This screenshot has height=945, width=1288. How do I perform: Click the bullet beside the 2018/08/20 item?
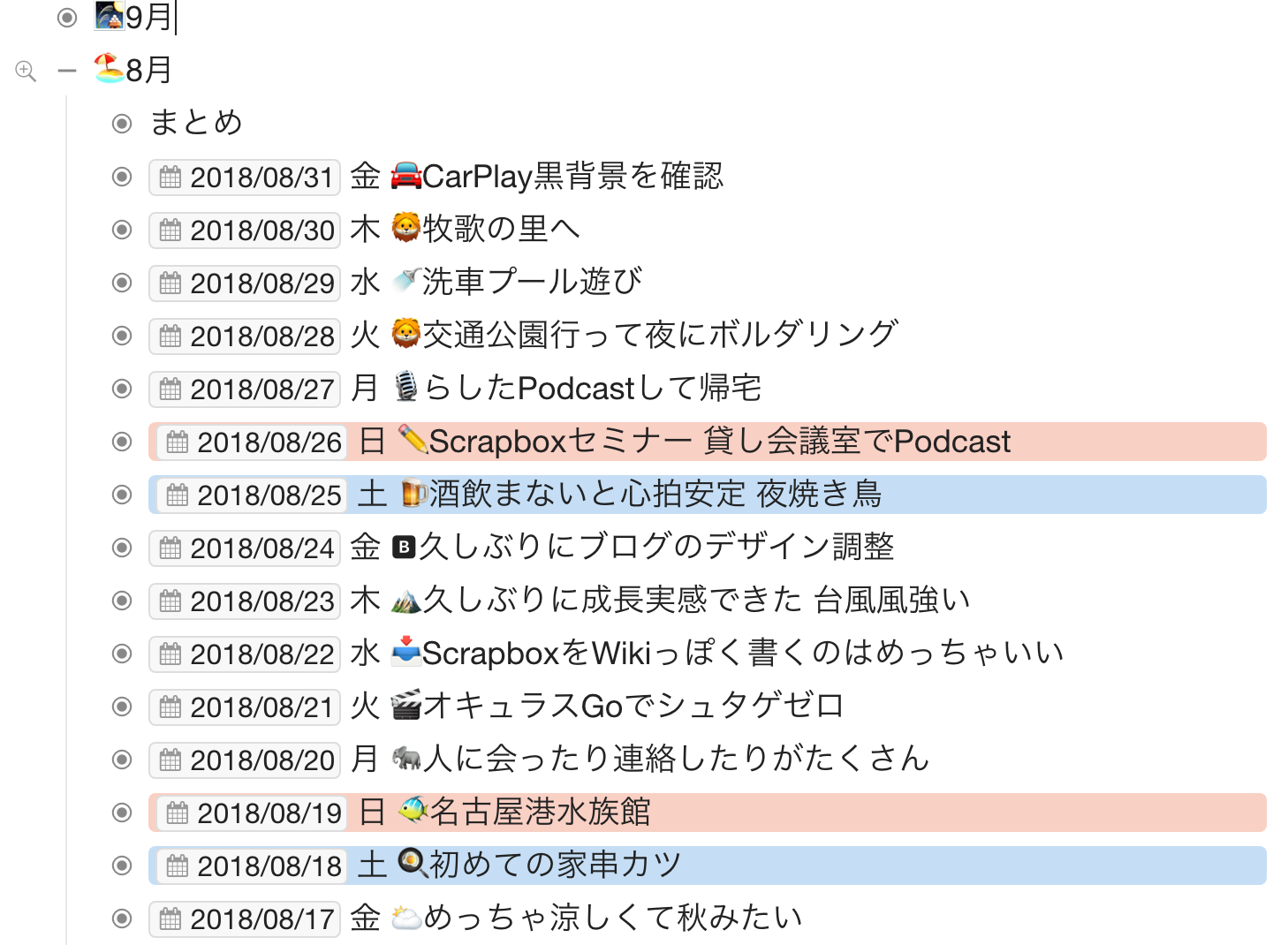click(x=121, y=760)
